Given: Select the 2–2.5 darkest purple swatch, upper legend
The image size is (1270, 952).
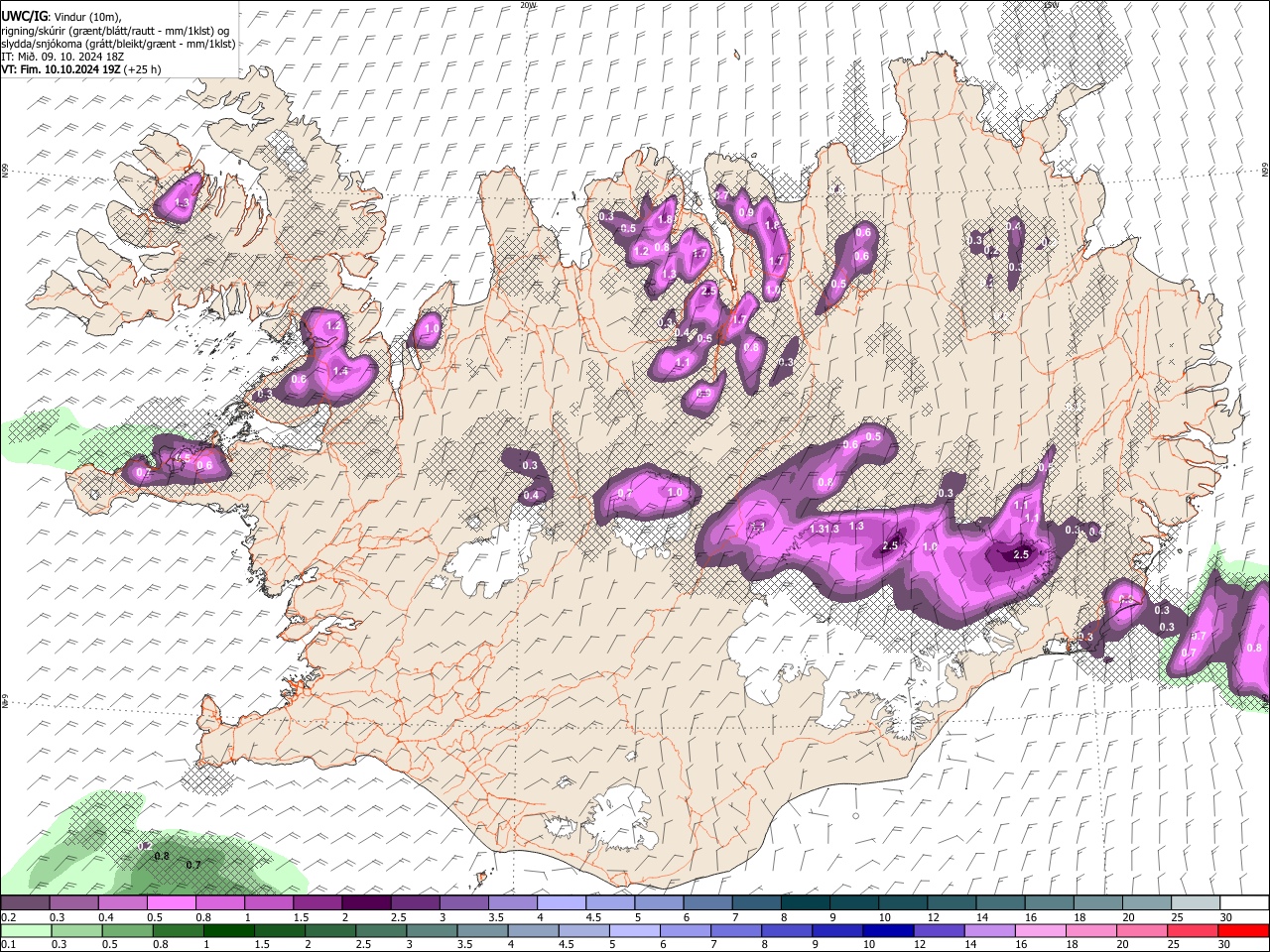Looking at the screenshot, I should tap(366, 903).
